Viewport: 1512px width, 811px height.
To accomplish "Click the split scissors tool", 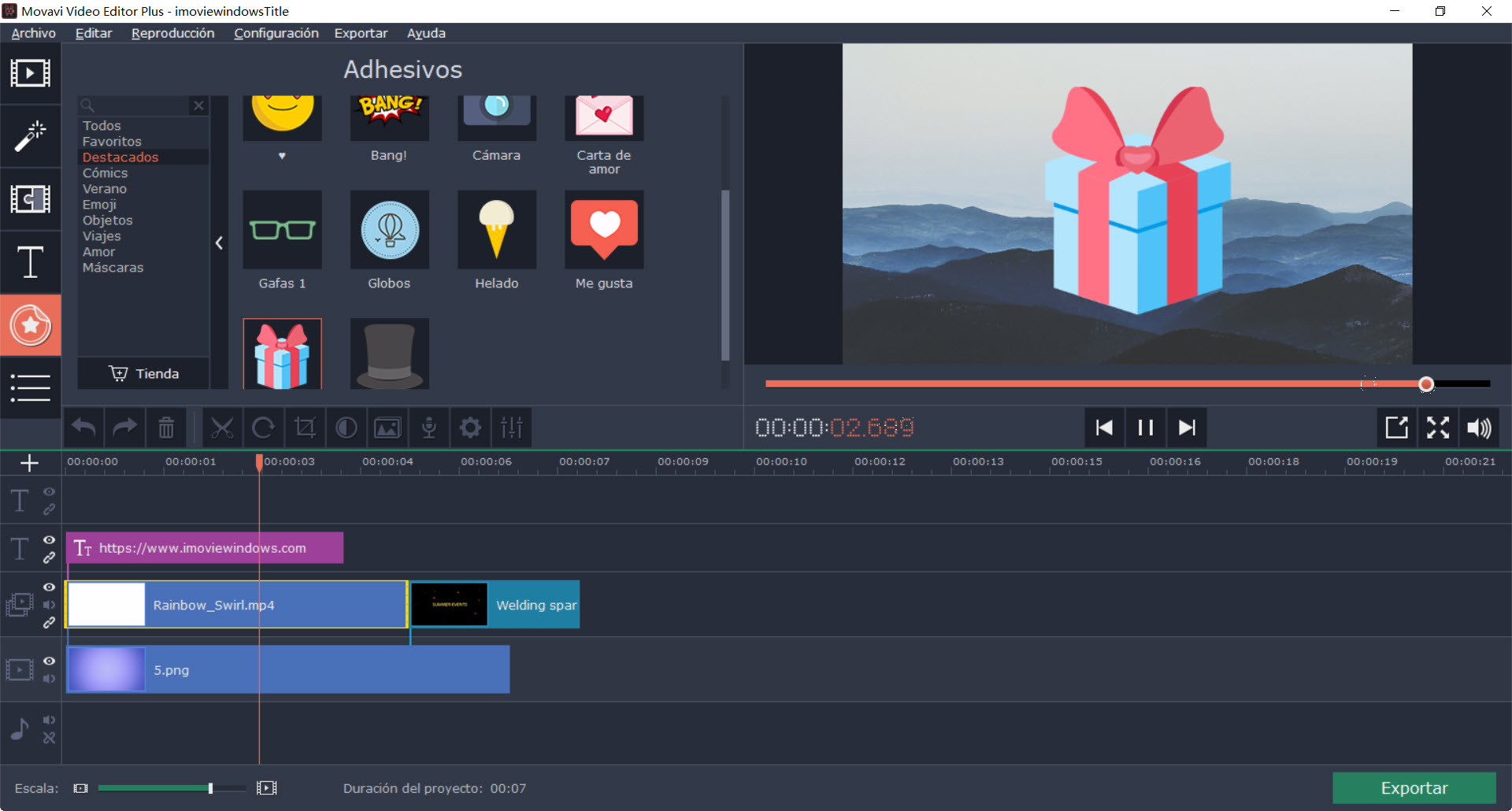I will point(222,428).
